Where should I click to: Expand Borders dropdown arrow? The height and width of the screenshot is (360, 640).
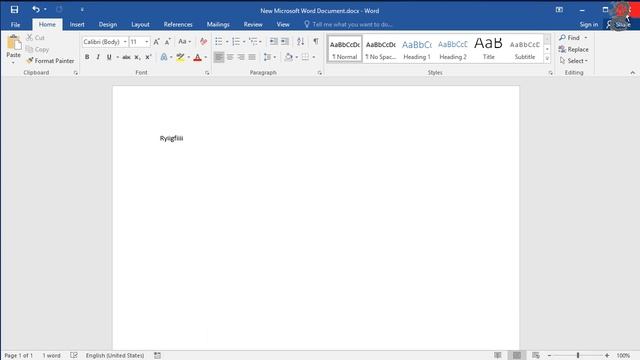tap(313, 57)
